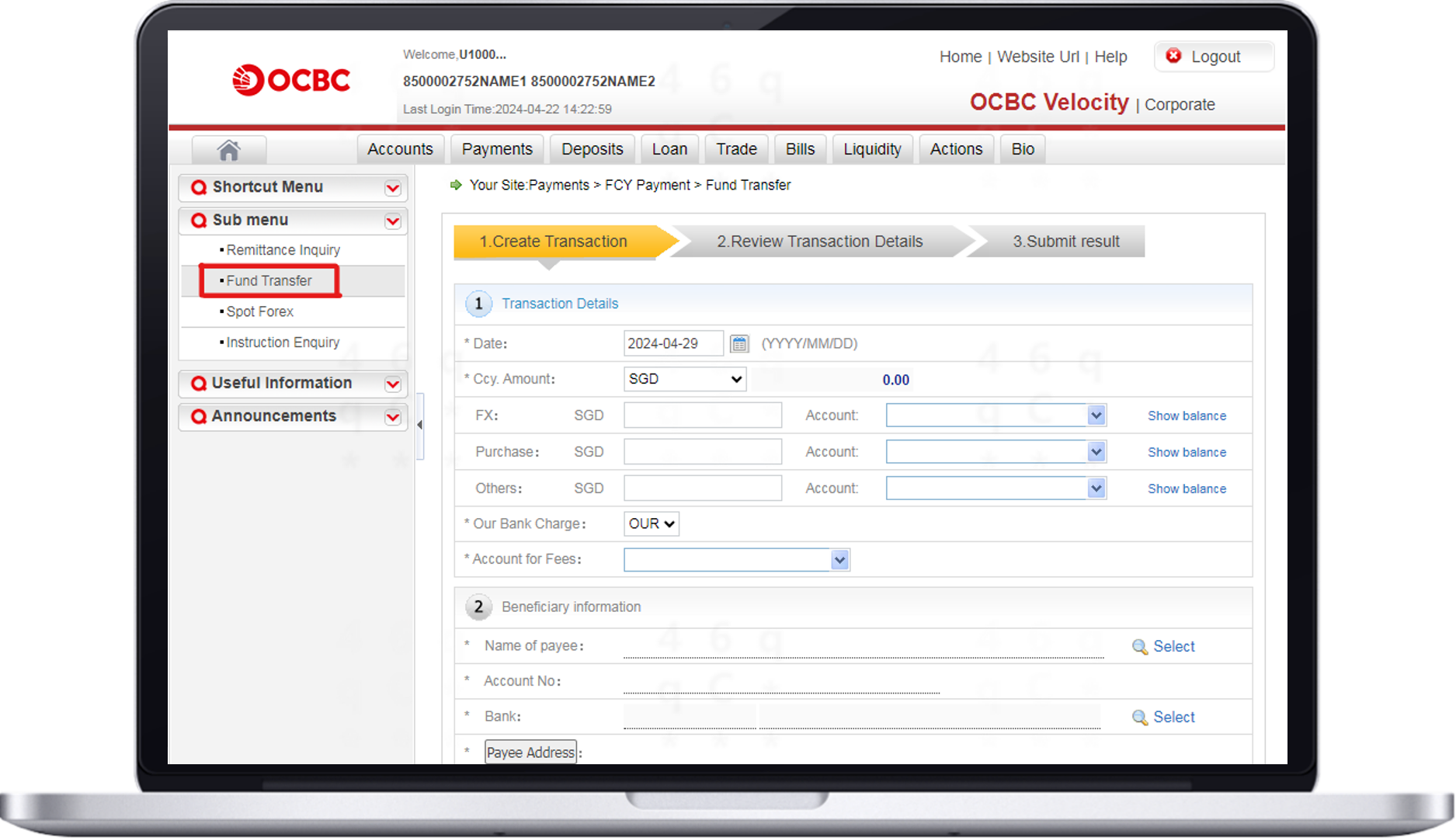Click the home icon in navigation bar
This screenshot has height=838, width=1456.
(x=228, y=150)
